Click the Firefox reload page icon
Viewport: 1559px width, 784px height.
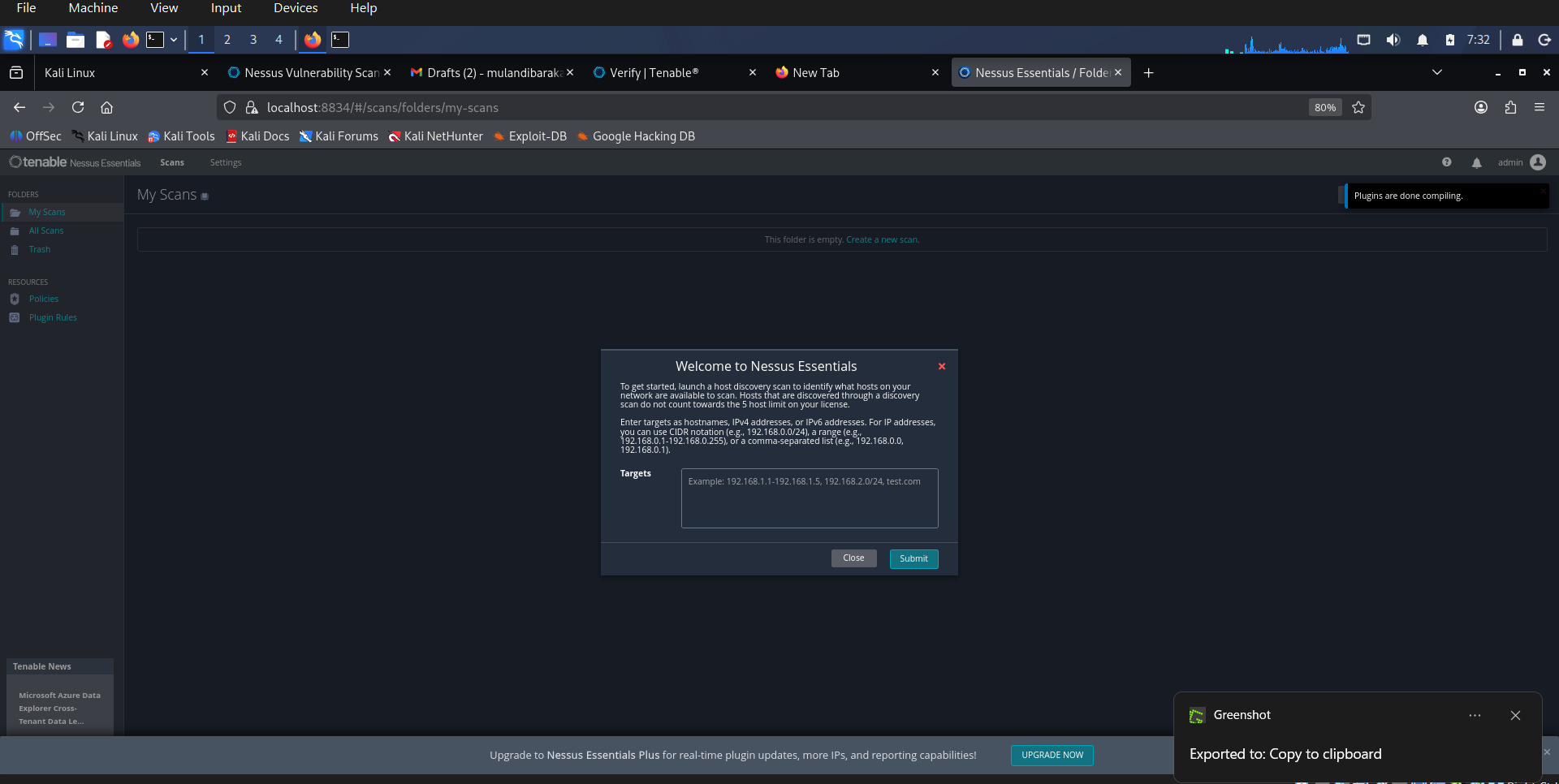[x=78, y=107]
